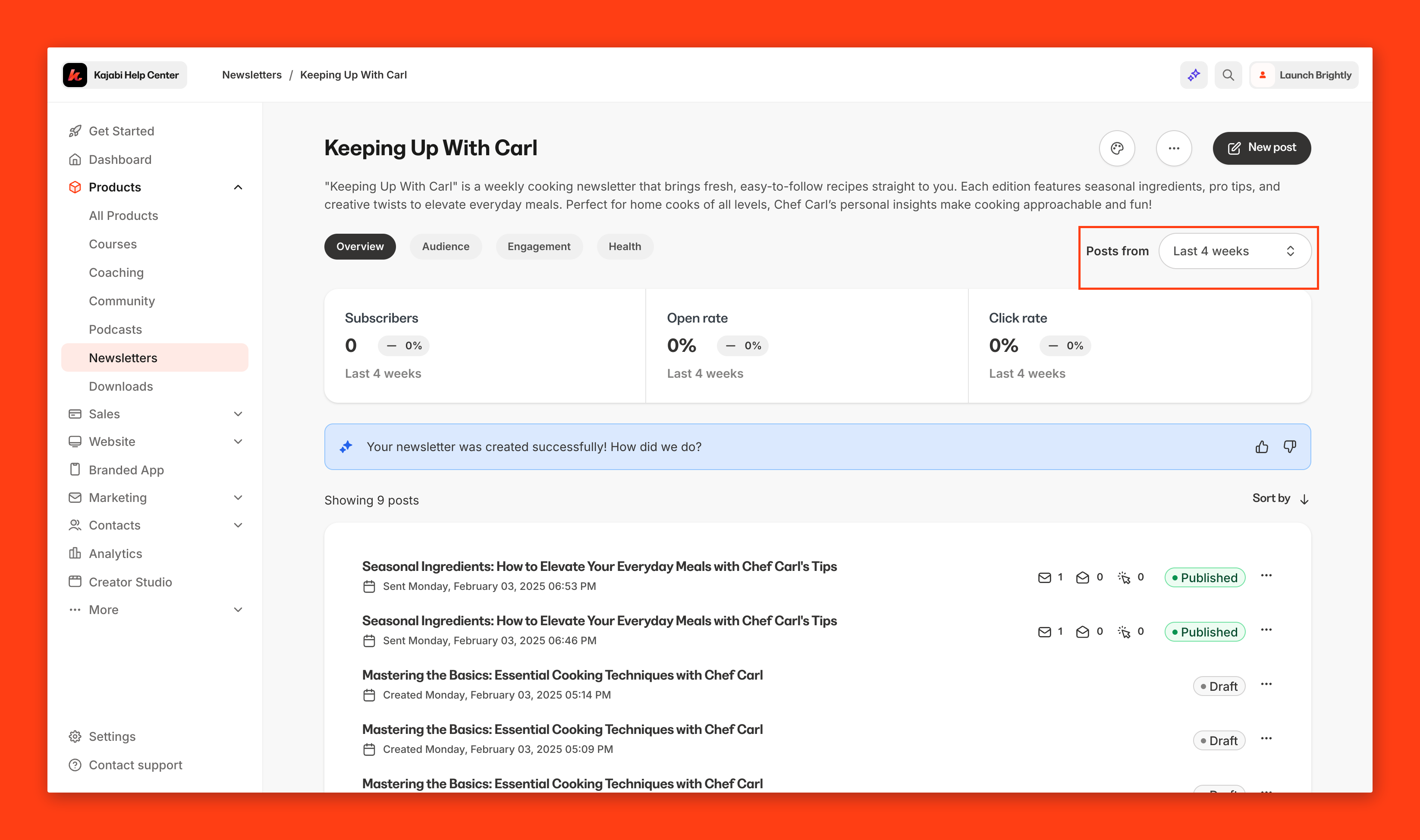Switch to the Engagement tab
Screen dimensions: 1420x840
[x=538, y=246]
